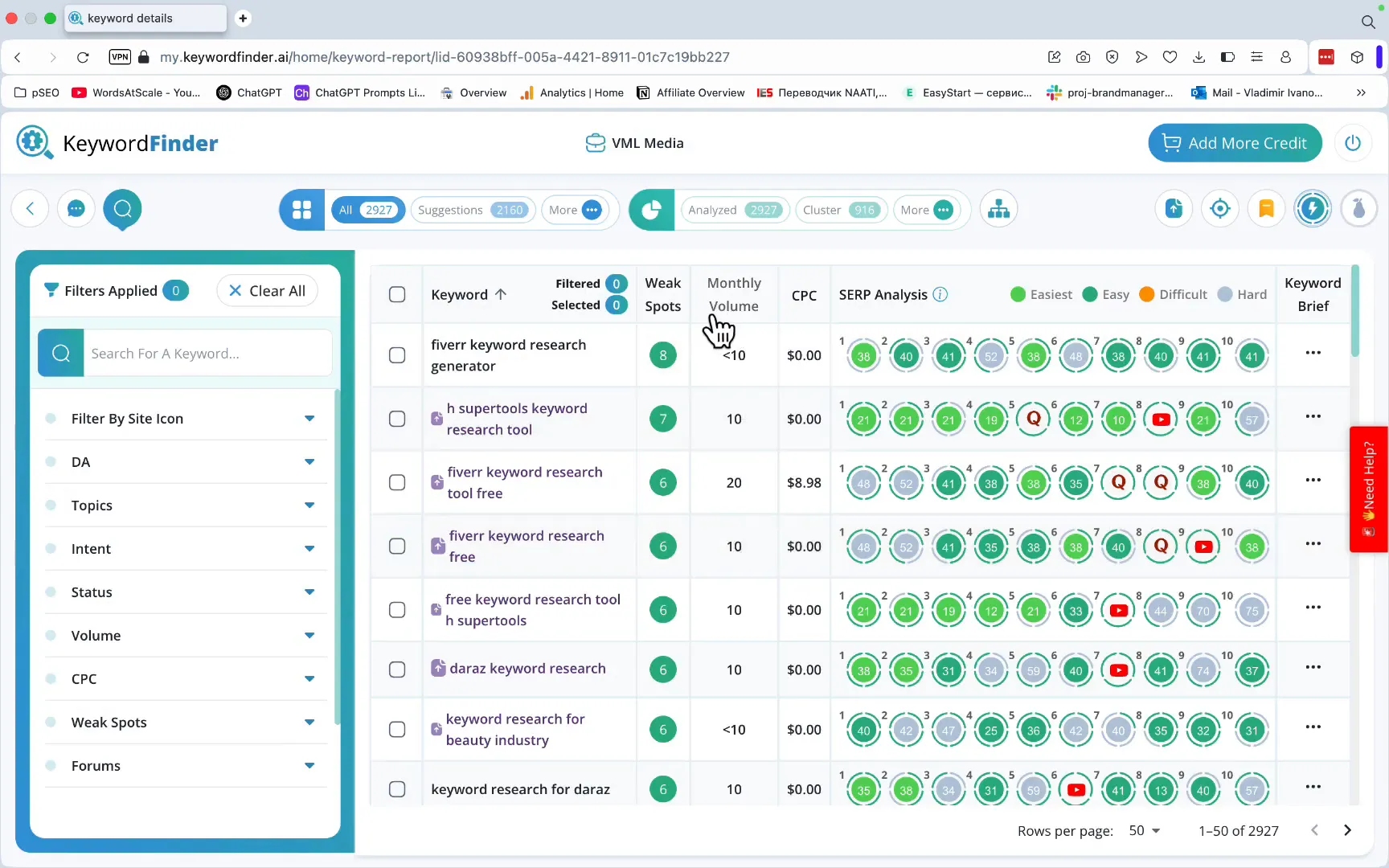Expand the Status filter
1389x868 pixels.
tap(186, 592)
